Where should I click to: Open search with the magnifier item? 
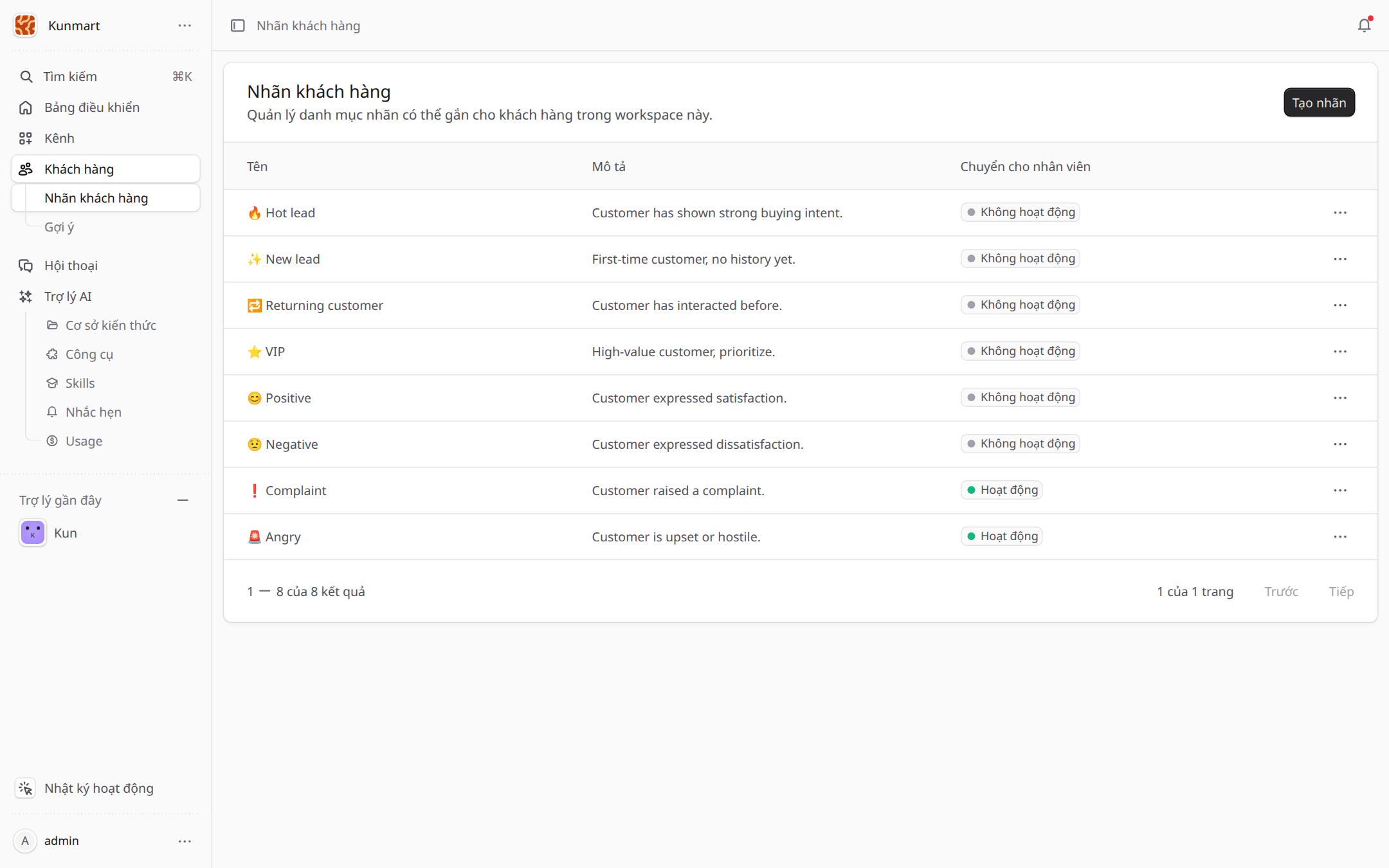pyautogui.click(x=105, y=77)
